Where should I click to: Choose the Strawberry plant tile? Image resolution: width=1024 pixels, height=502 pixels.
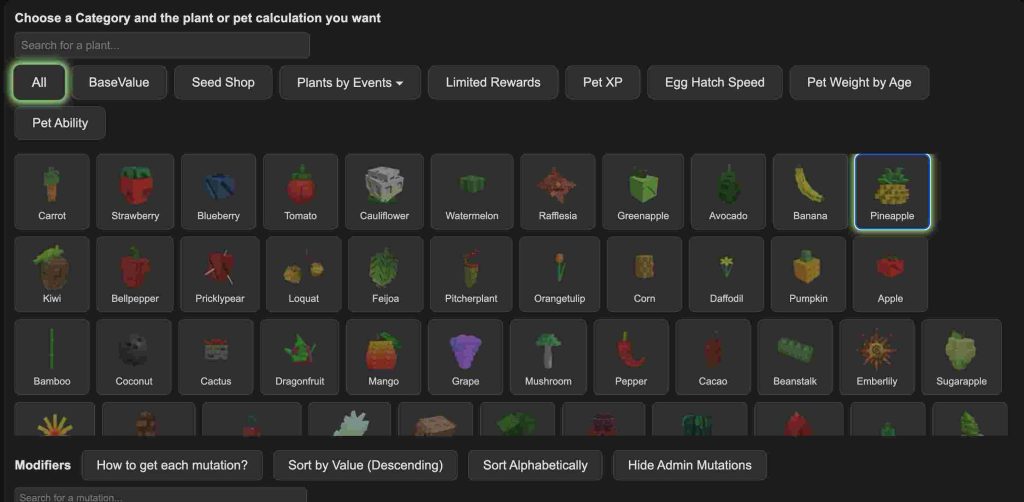click(x=135, y=192)
